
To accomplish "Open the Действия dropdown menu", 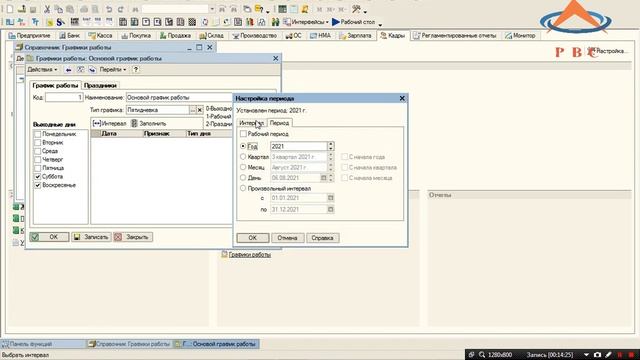I will 42,70.
